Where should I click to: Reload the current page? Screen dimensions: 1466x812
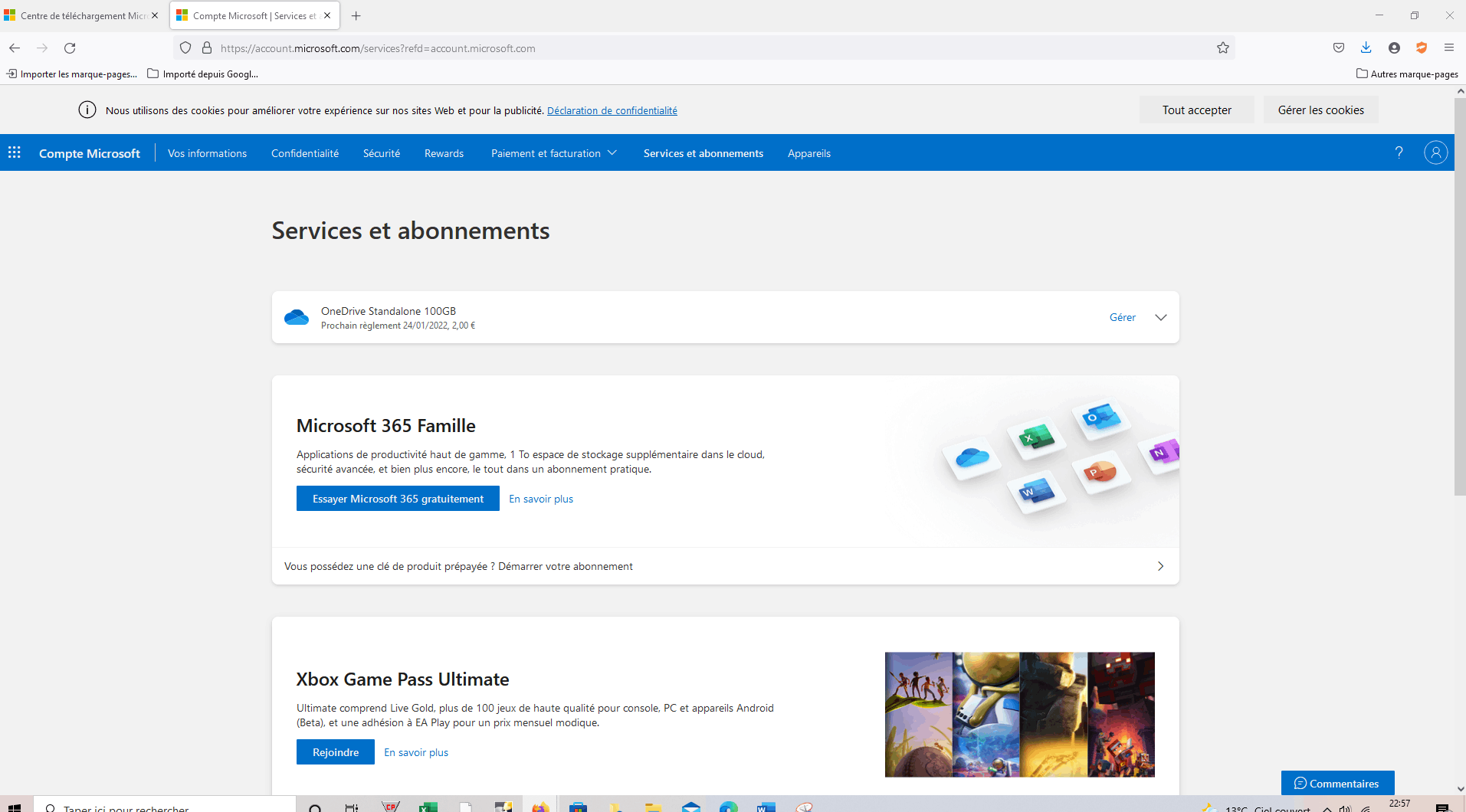[x=70, y=47]
